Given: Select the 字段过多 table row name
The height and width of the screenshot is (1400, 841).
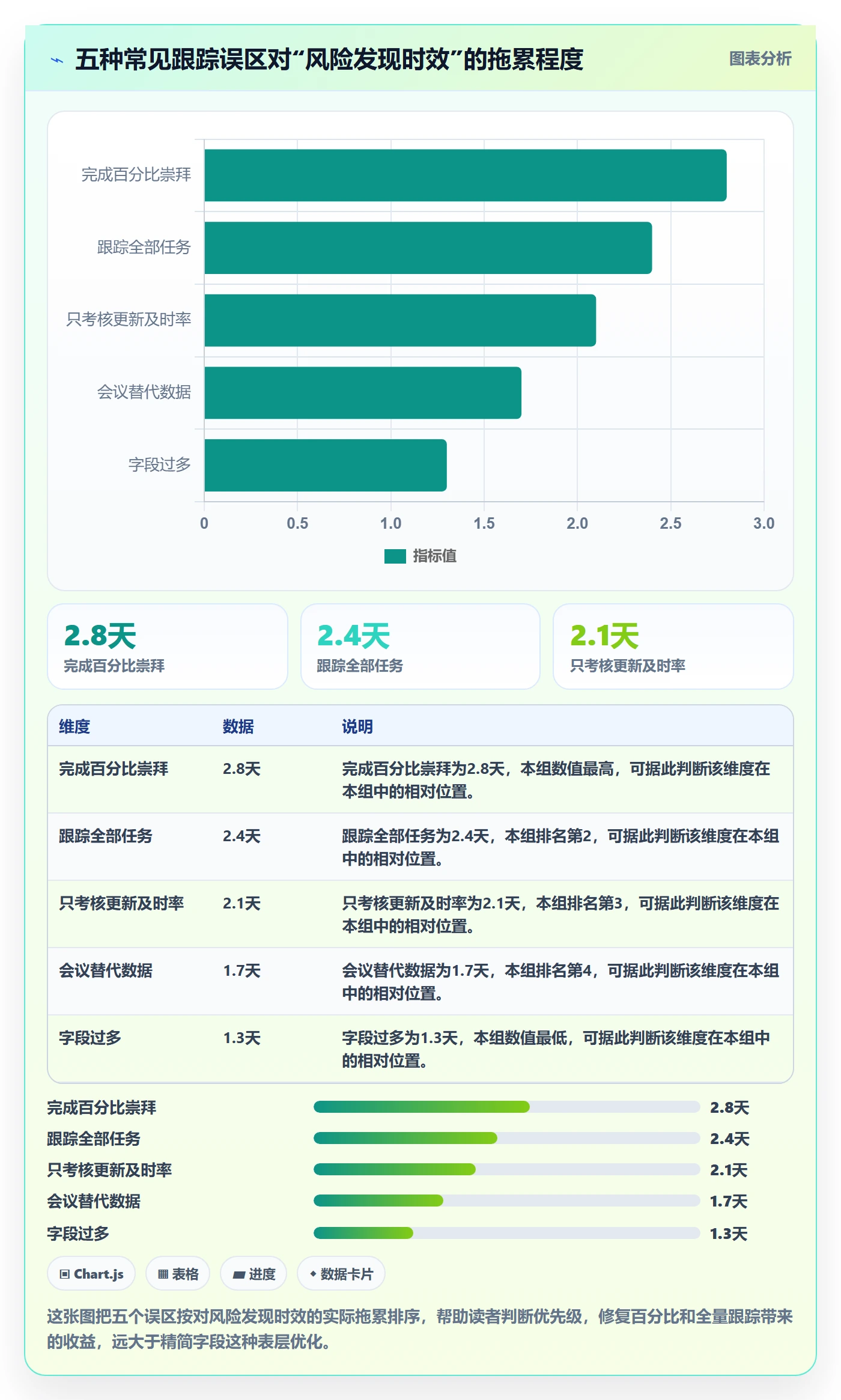Looking at the screenshot, I should coord(90,1038).
